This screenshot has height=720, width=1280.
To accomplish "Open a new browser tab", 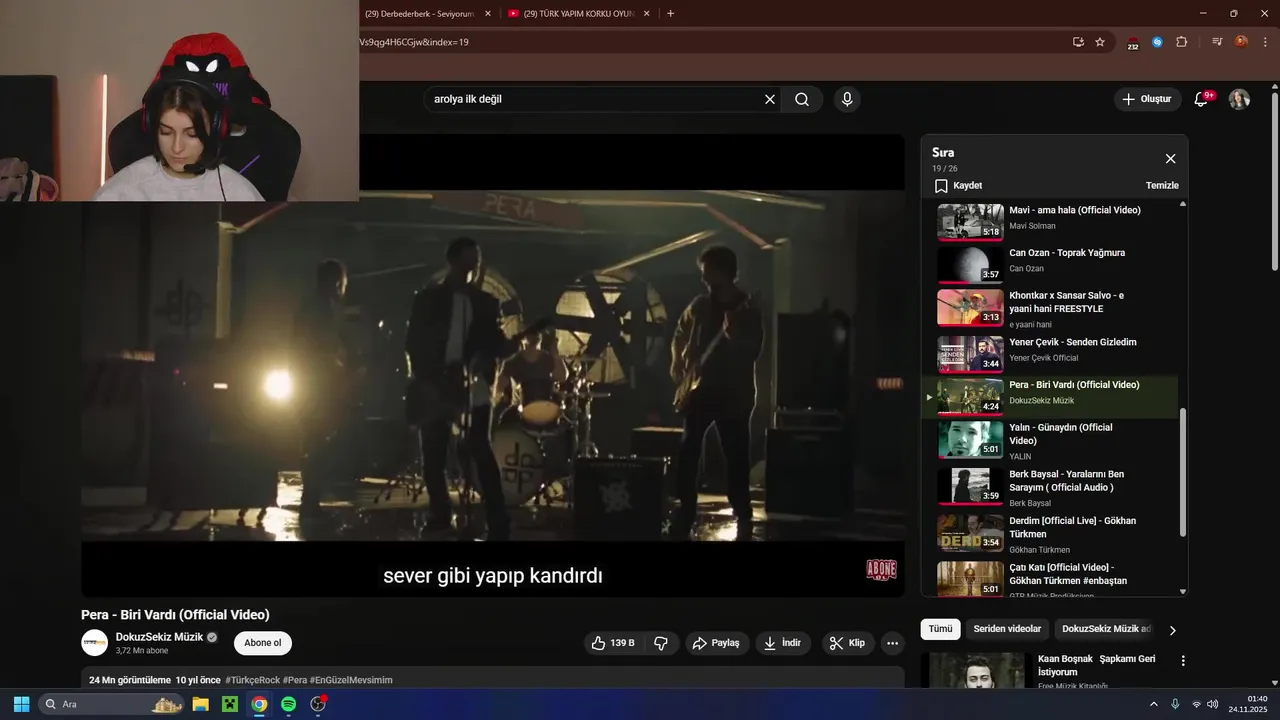I will [x=670, y=13].
